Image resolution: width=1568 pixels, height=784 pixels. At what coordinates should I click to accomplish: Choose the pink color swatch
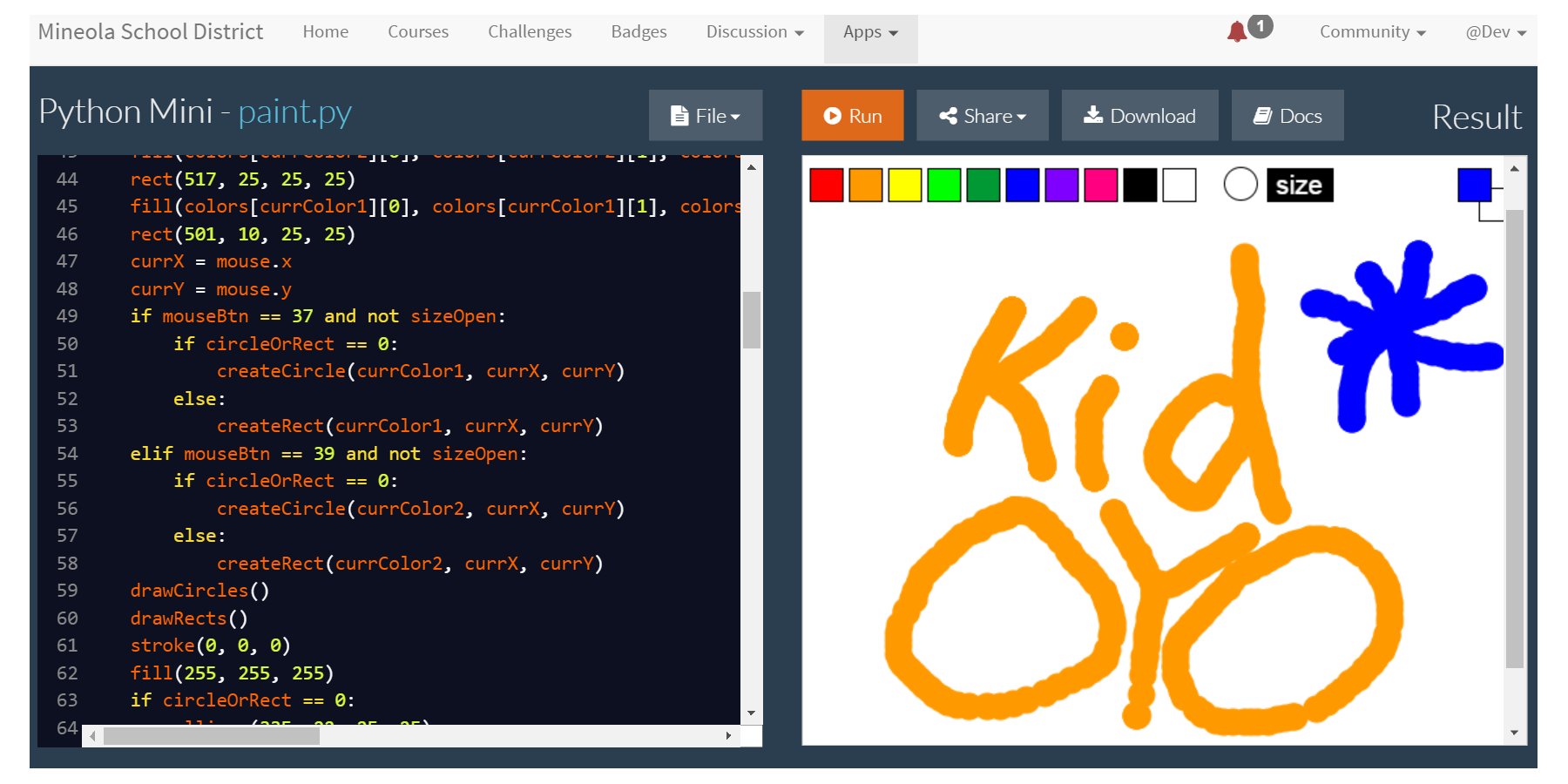1101,186
